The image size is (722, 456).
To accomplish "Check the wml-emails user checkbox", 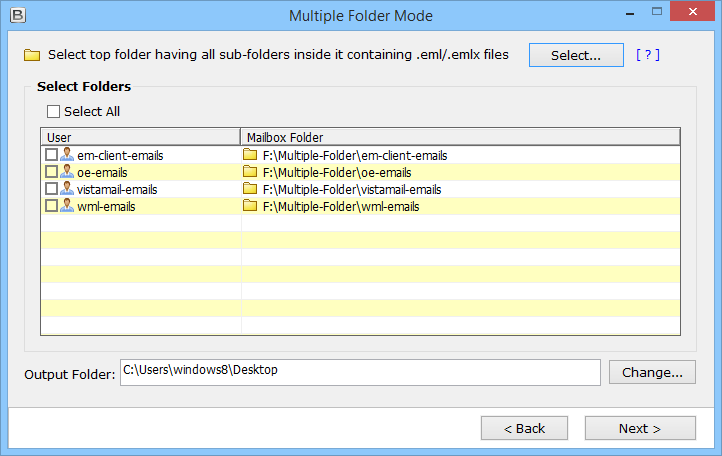I will pyautogui.click(x=52, y=205).
